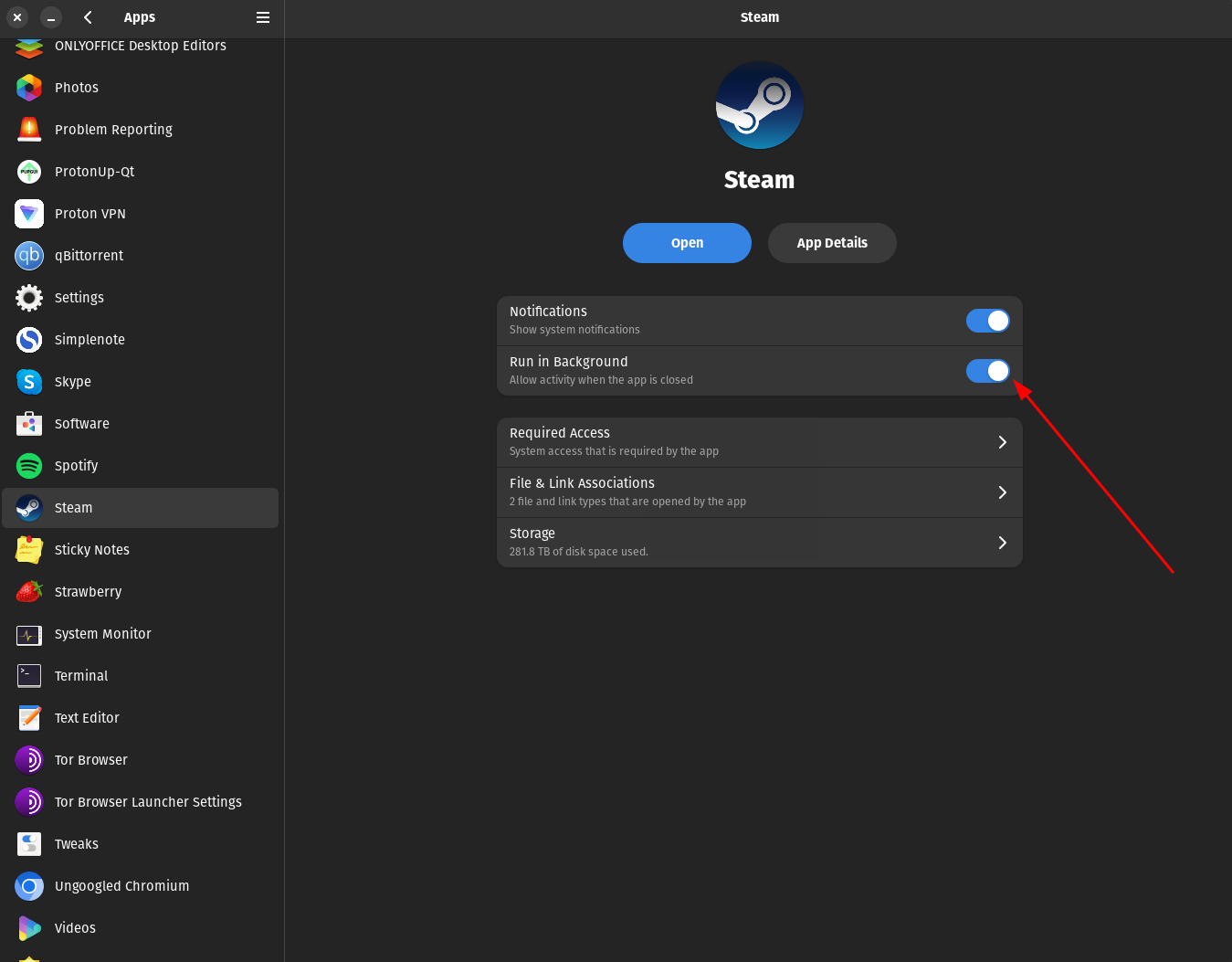Viewport: 1232px width, 962px height.
Task: Click the Tweaks icon
Action: coord(29,844)
